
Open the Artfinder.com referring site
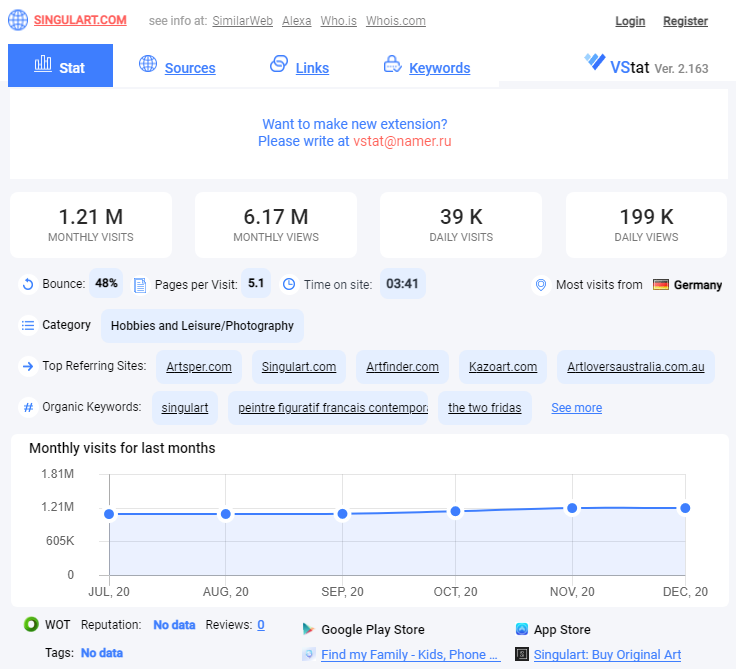(x=402, y=367)
